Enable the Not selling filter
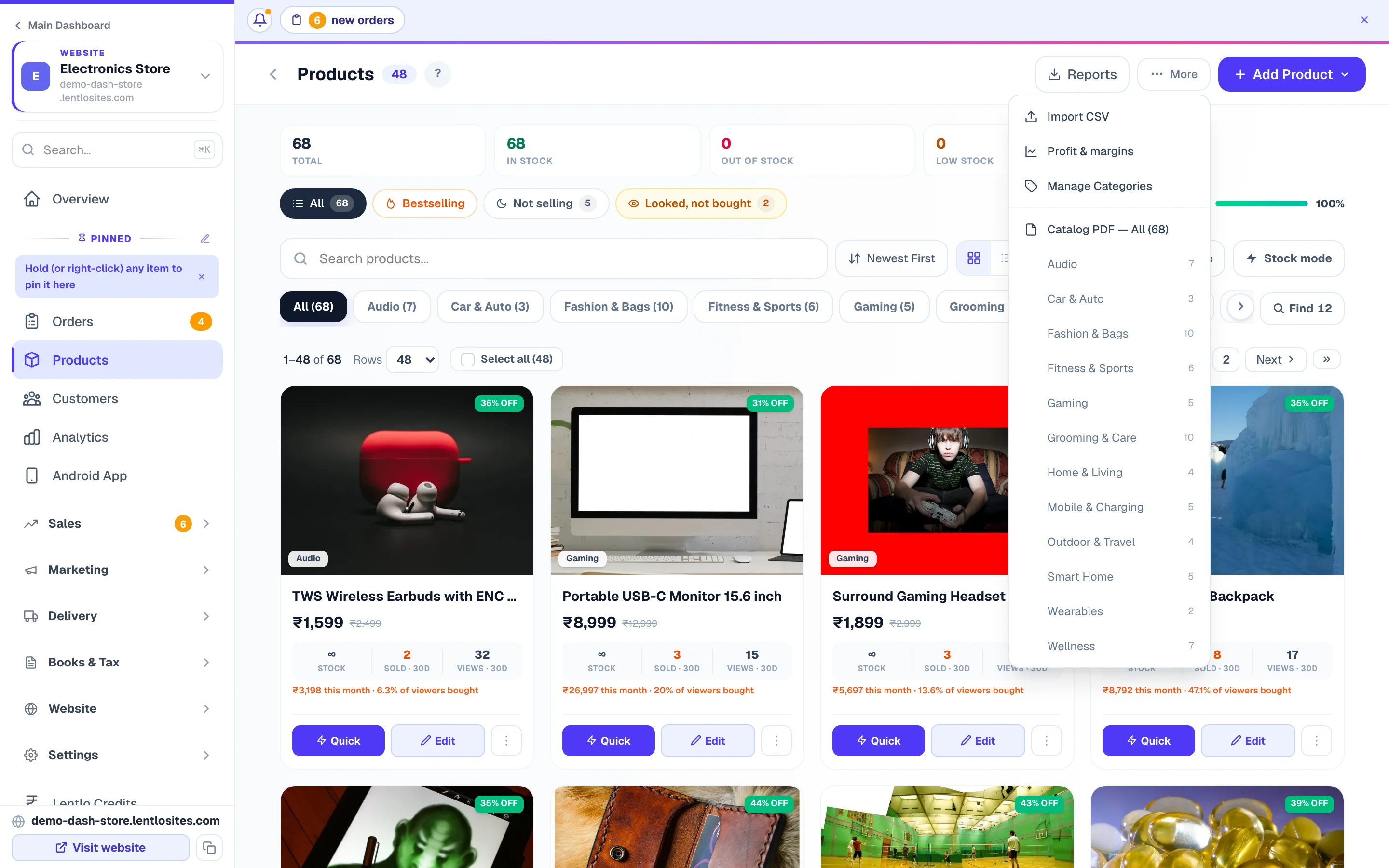The height and width of the screenshot is (868, 1389). click(546, 203)
